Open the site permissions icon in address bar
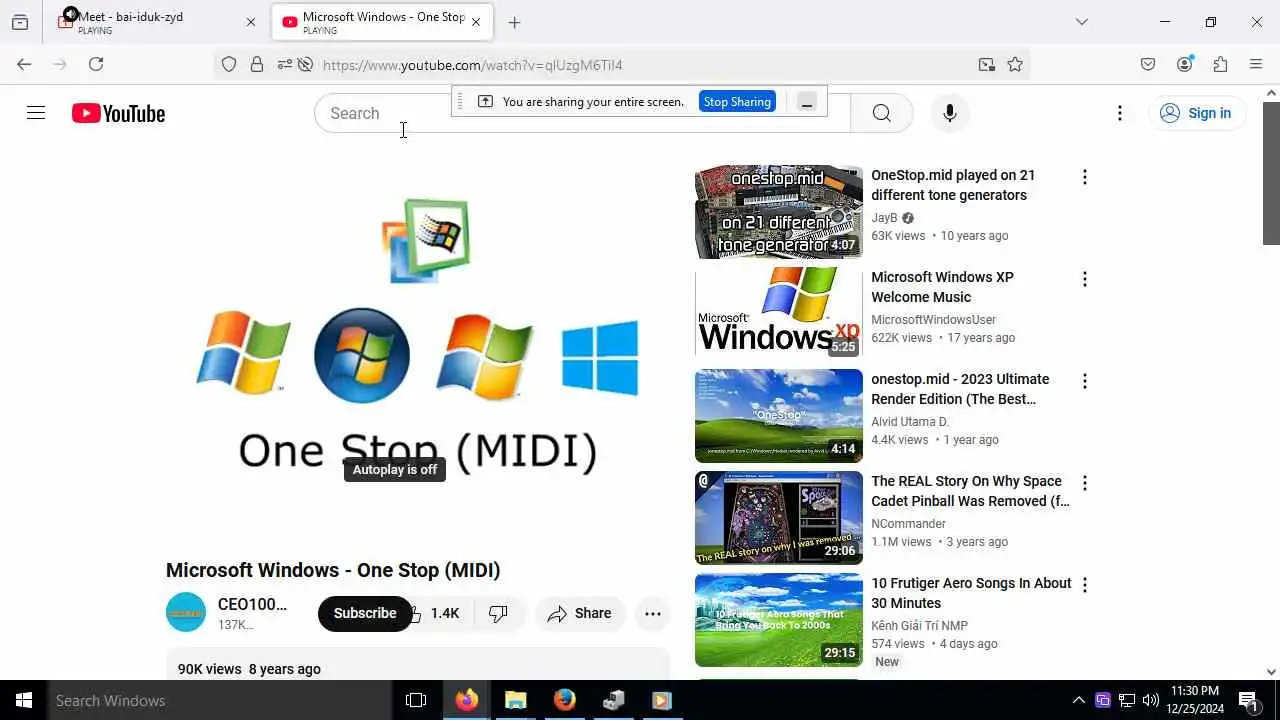 [284, 65]
